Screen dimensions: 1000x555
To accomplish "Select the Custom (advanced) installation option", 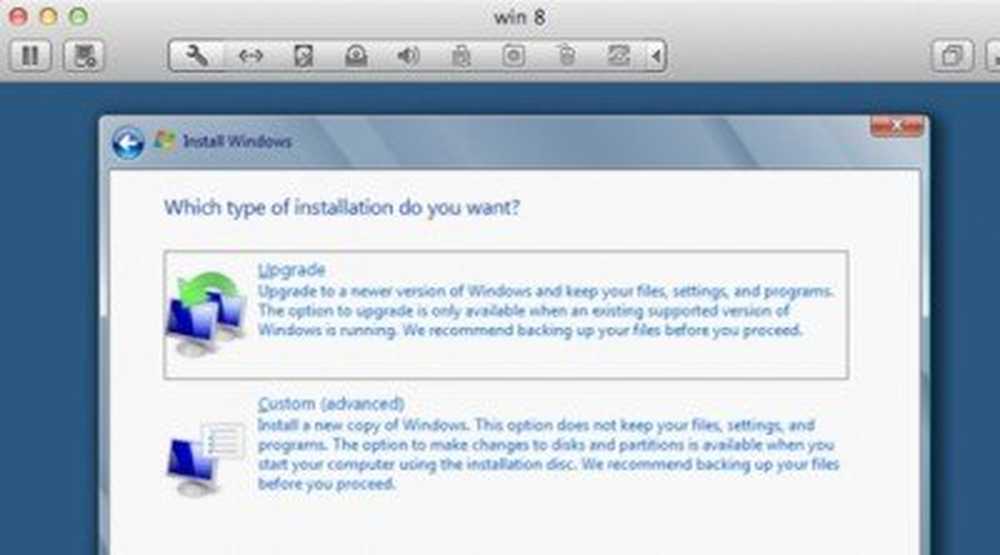I will [x=506, y=445].
